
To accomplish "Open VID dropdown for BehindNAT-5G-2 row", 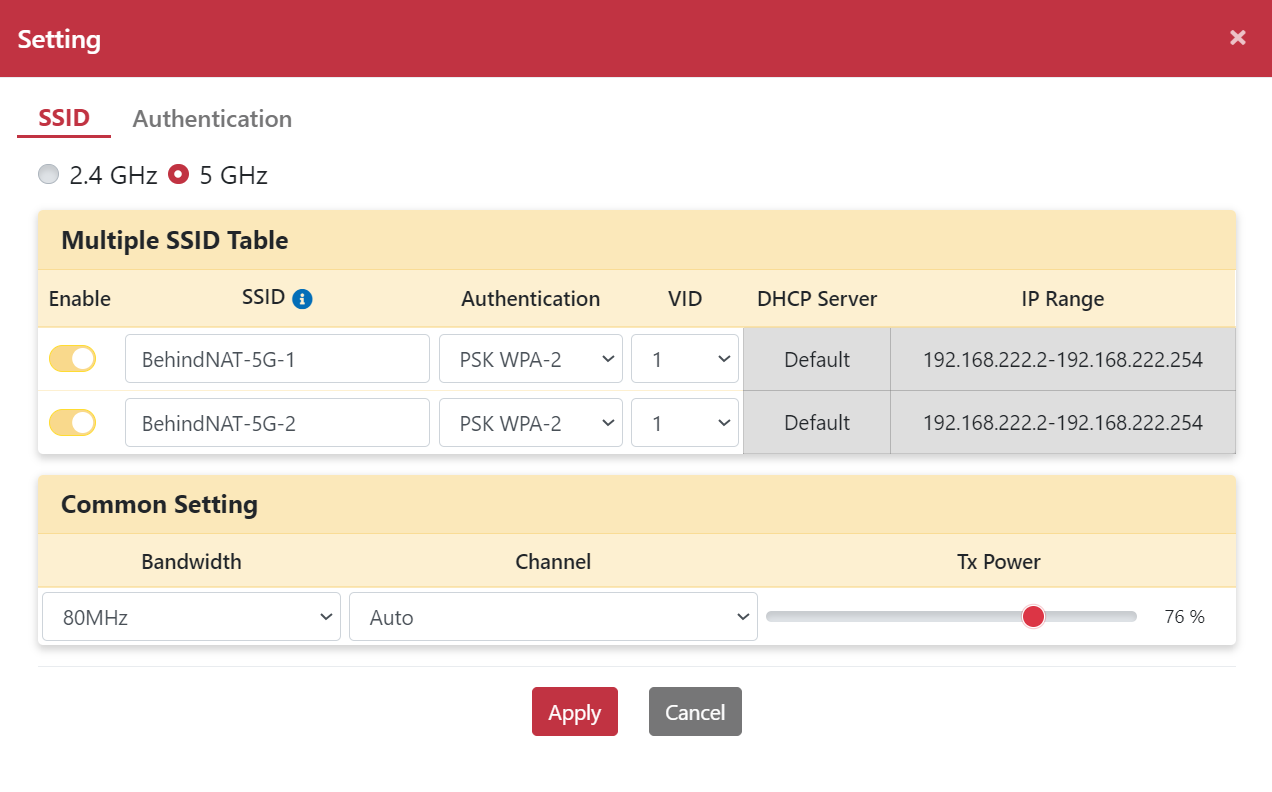I will [x=685, y=423].
